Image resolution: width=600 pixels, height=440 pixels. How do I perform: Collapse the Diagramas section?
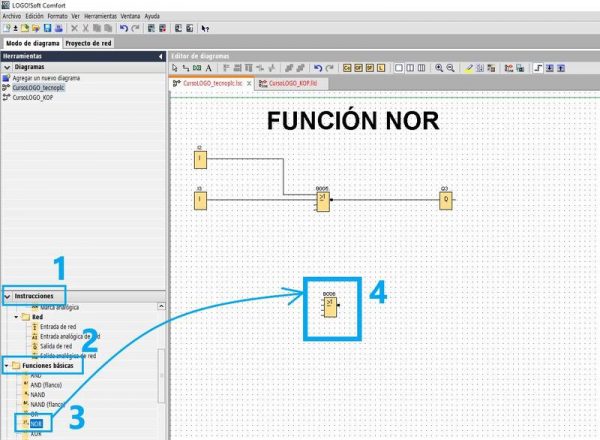[x=7, y=67]
